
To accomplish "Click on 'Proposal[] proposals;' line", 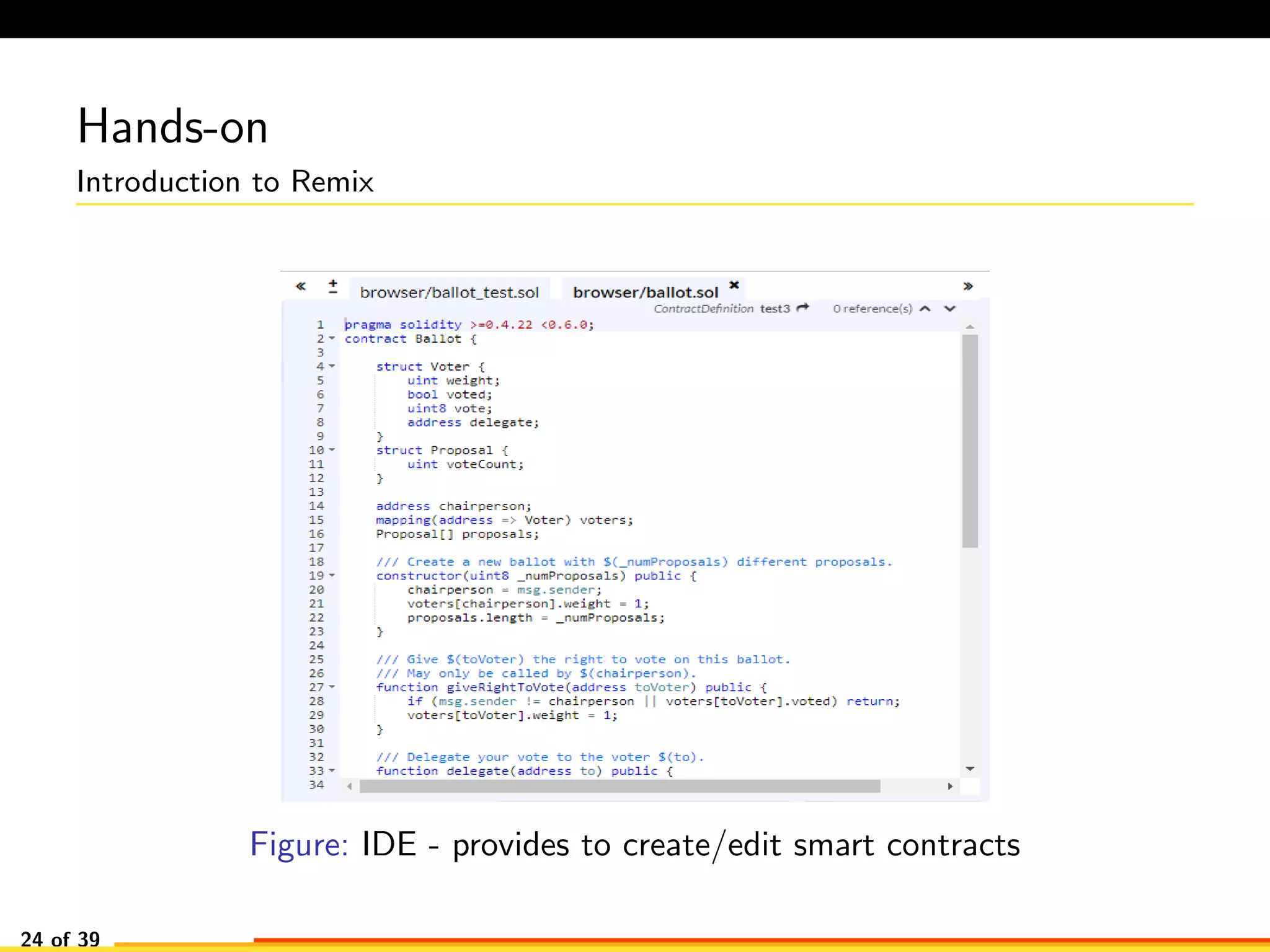I will [x=457, y=534].
